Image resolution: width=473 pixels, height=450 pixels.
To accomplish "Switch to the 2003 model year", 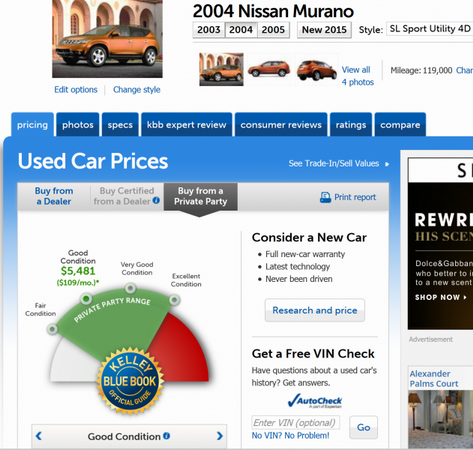I will (209, 30).
